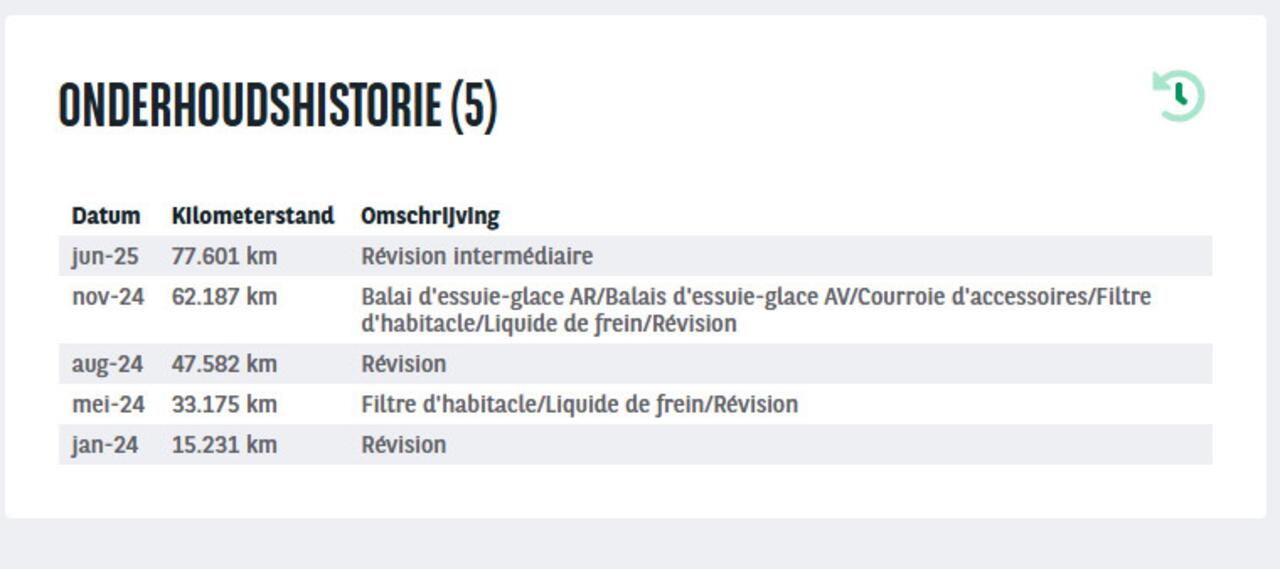This screenshot has height=569, width=1280.
Task: Click the maintenance history clock icon
Action: 1179,96
